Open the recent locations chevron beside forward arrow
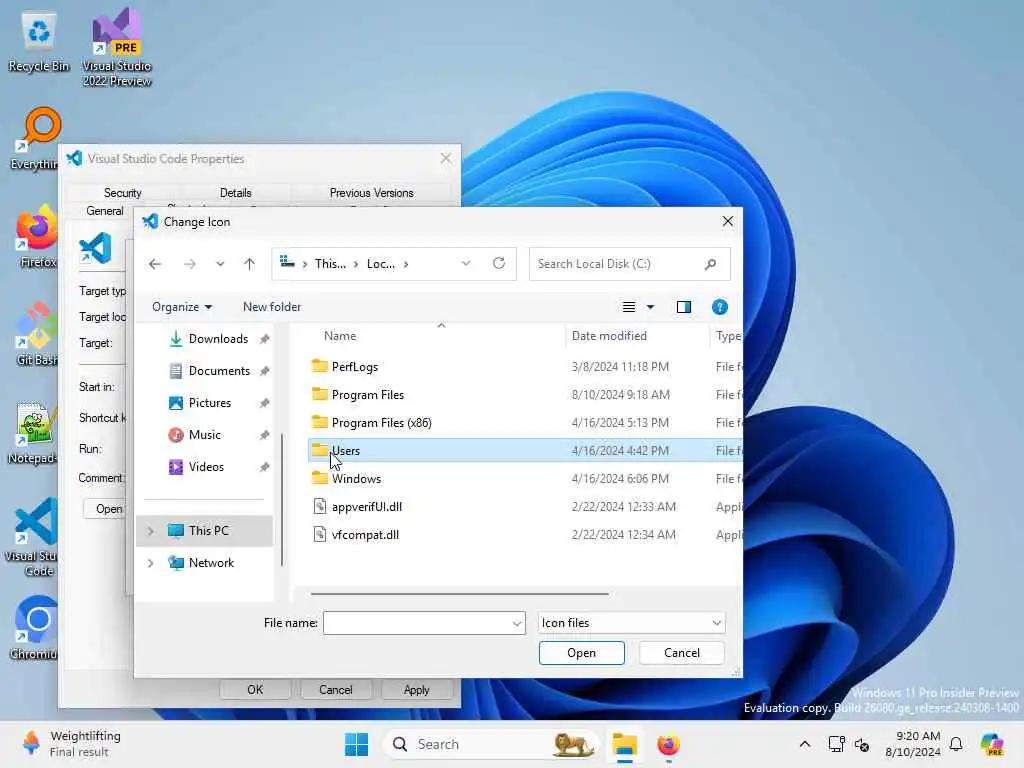This screenshot has width=1024, height=768. pos(220,264)
